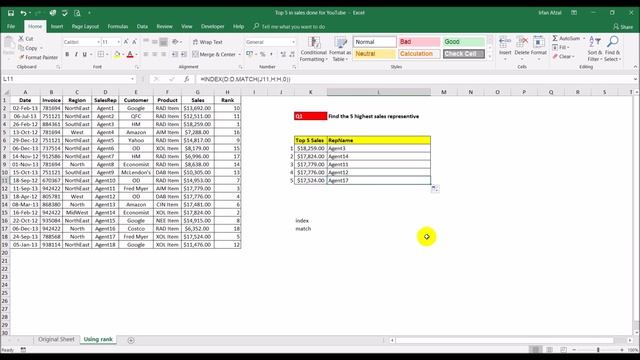This screenshot has width=640, height=360.
Task: Switch to the Page Layout tab
Action: 85,27
